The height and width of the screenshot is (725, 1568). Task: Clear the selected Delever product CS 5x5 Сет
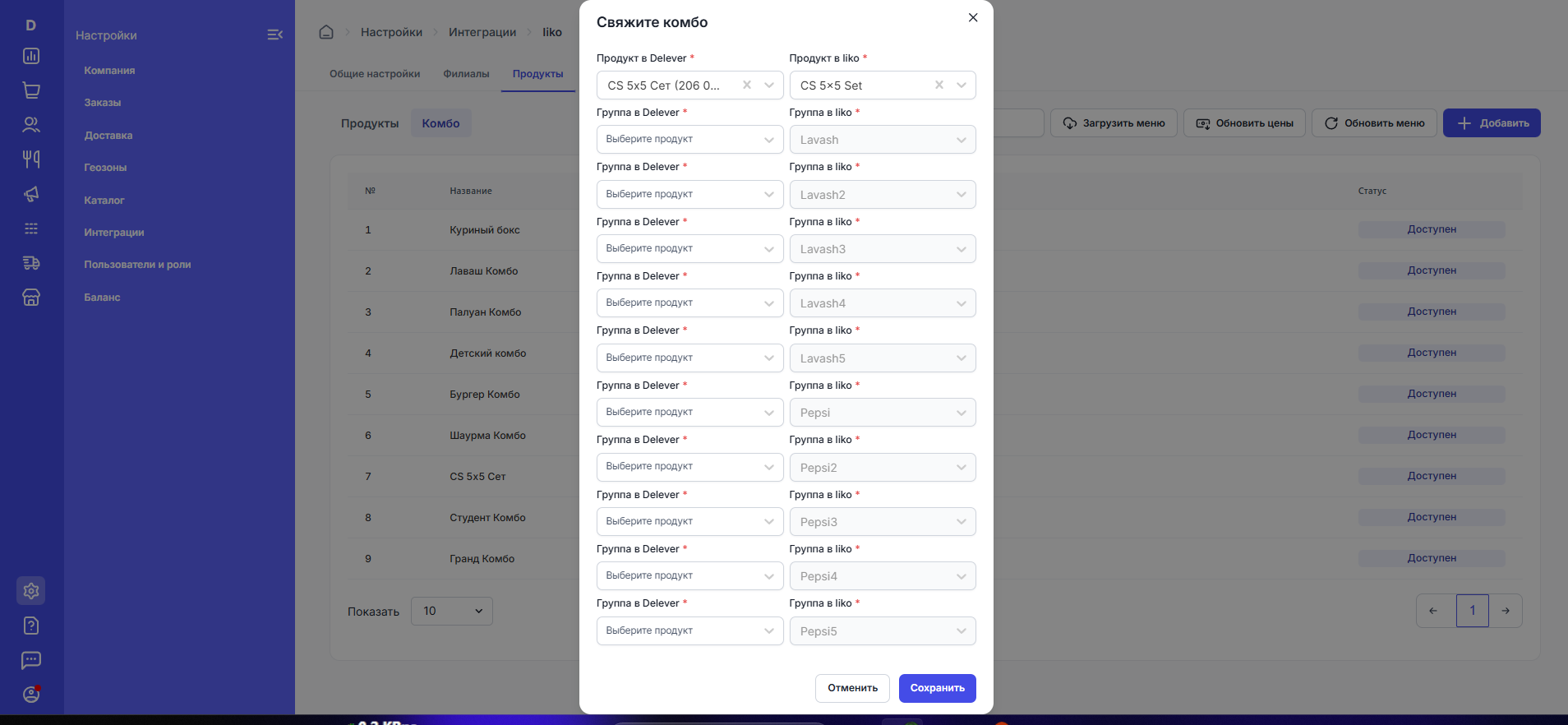pos(747,85)
